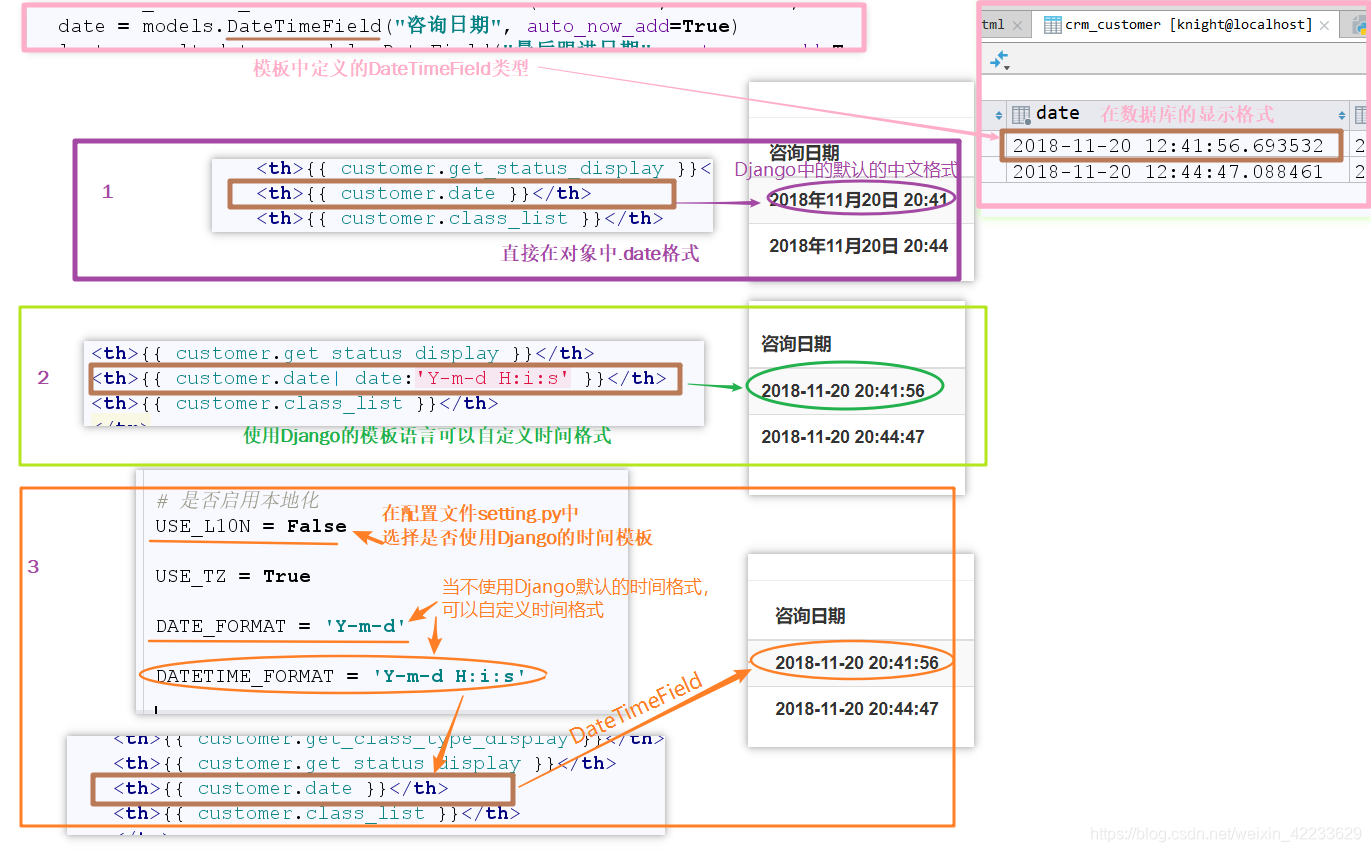Viewport: 1371px width, 852px height.
Task: Click the '# 是否启用本地化' comment line
Action: coord(238,501)
